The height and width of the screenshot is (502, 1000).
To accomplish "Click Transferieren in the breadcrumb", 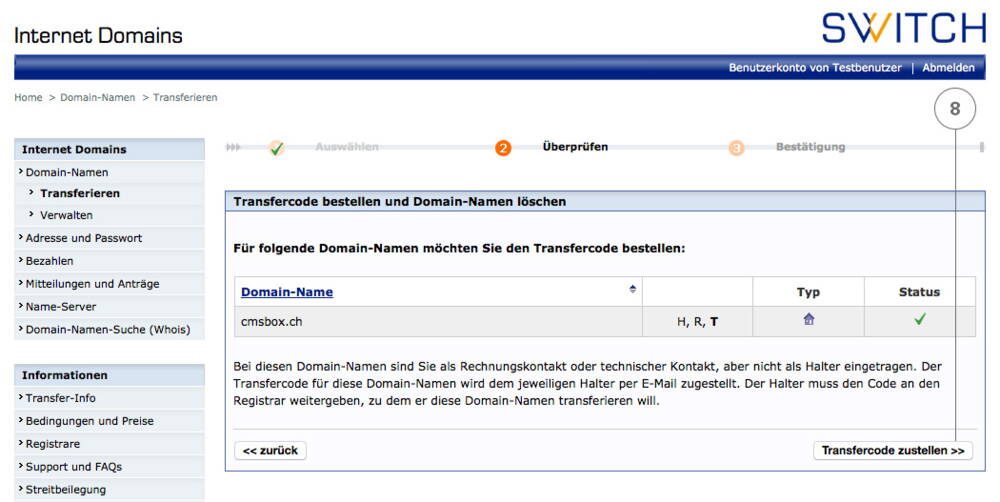I will point(185,98).
